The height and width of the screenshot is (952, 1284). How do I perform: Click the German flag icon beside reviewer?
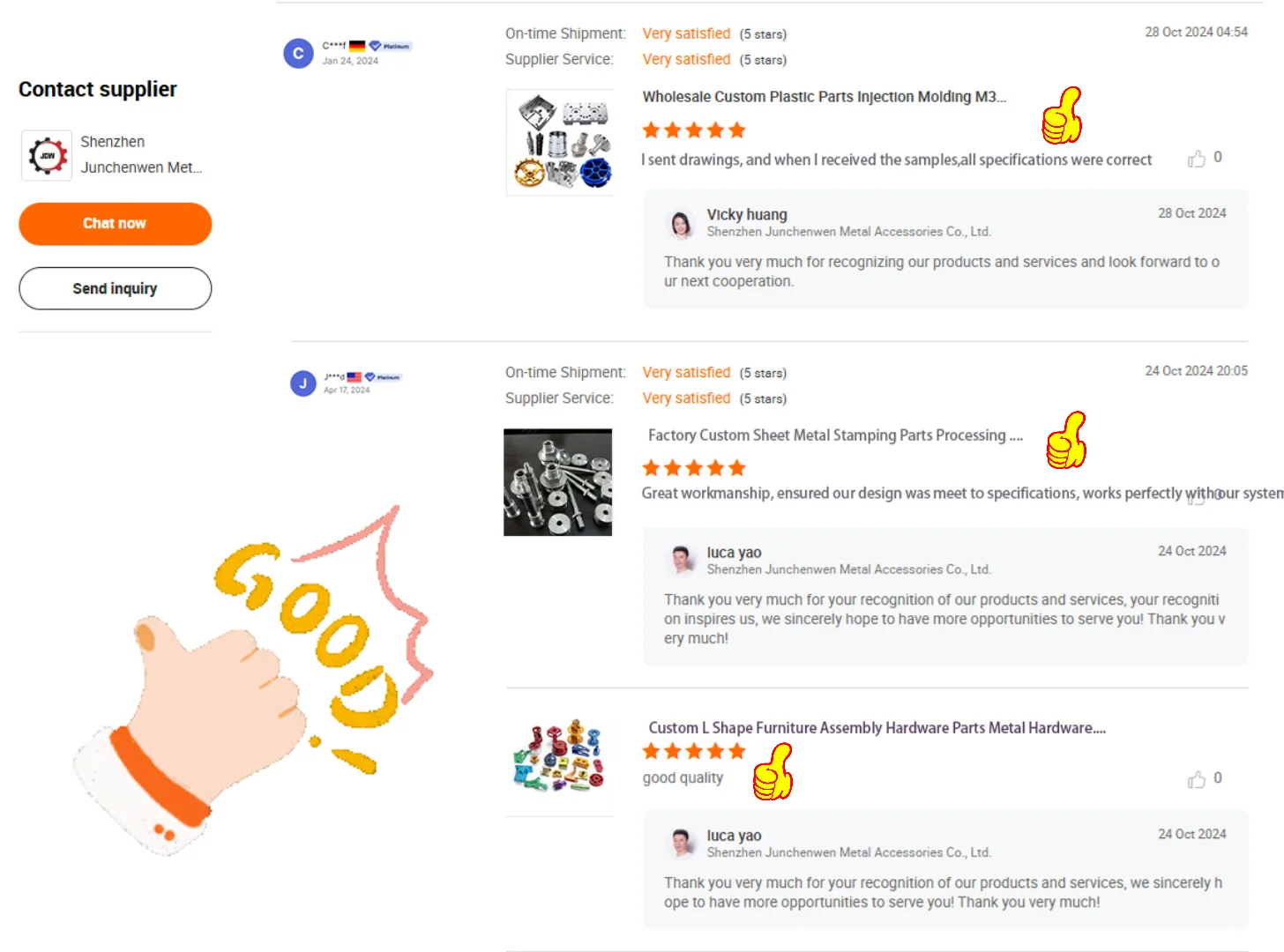click(357, 46)
